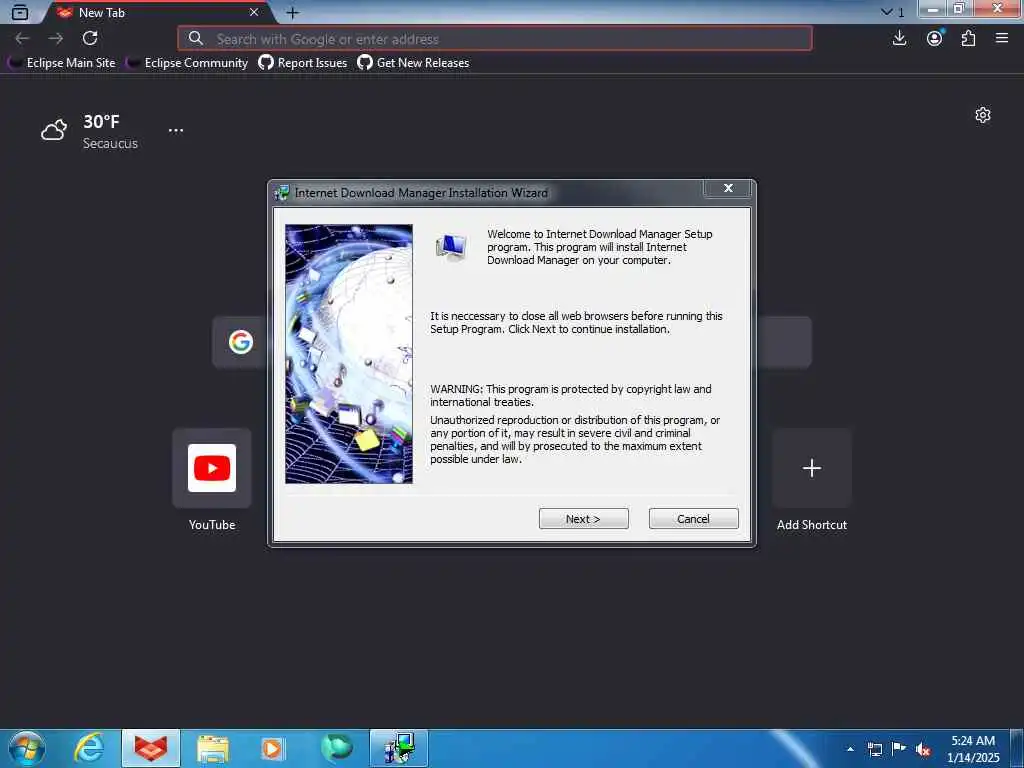Click the magnifier icon in the address bar
Screen dimensions: 1024x768
point(195,39)
